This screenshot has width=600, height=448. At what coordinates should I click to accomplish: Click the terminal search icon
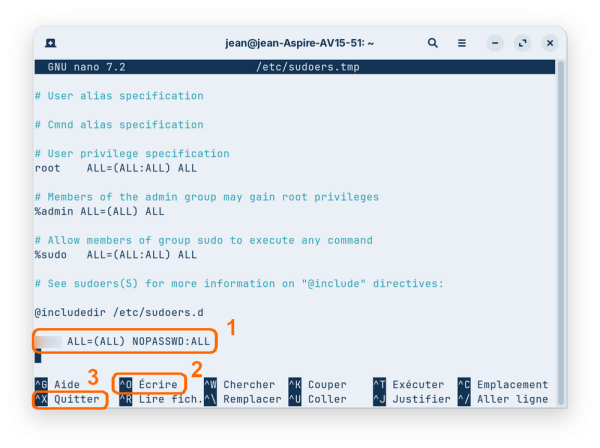click(433, 44)
